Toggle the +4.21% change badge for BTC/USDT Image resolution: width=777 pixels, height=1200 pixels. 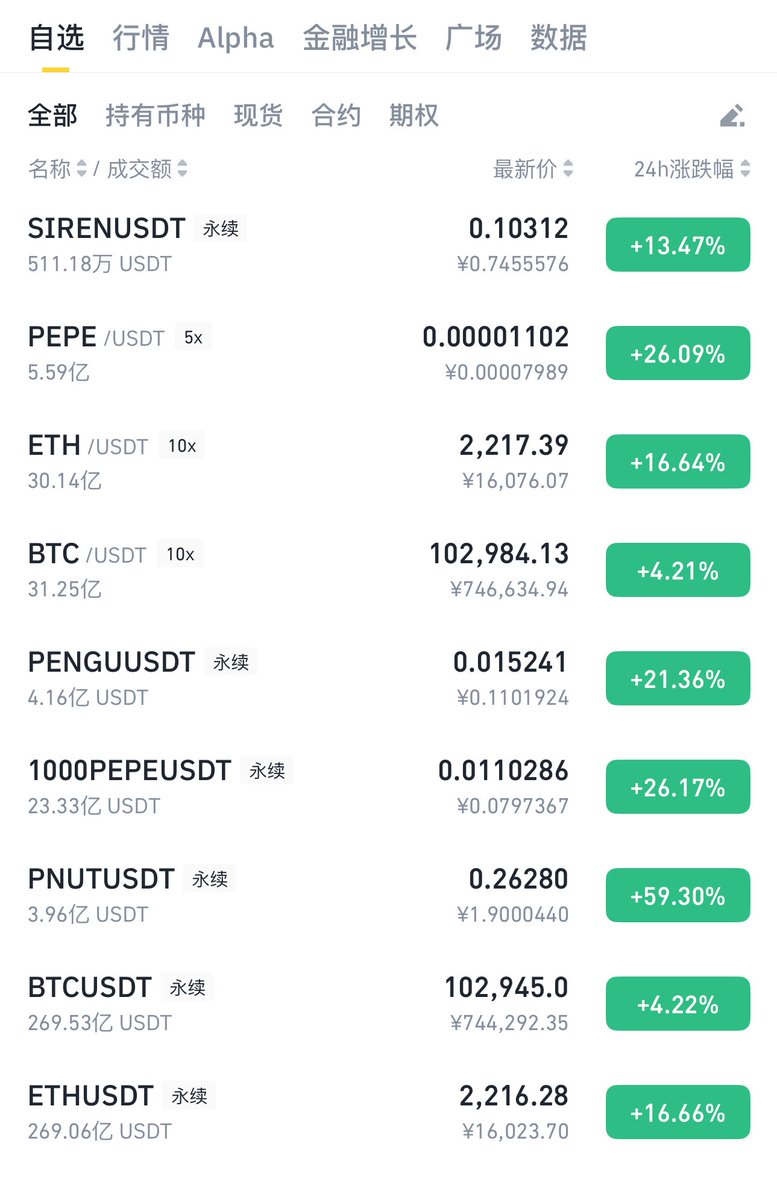click(x=678, y=570)
